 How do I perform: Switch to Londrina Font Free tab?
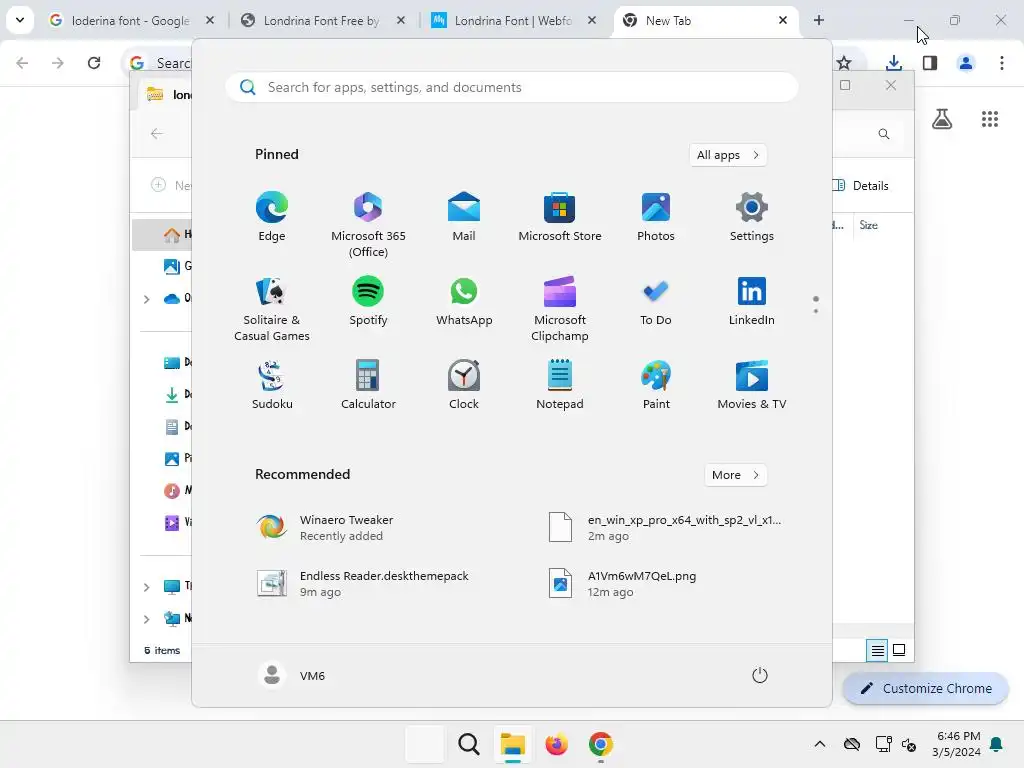[x=321, y=21]
